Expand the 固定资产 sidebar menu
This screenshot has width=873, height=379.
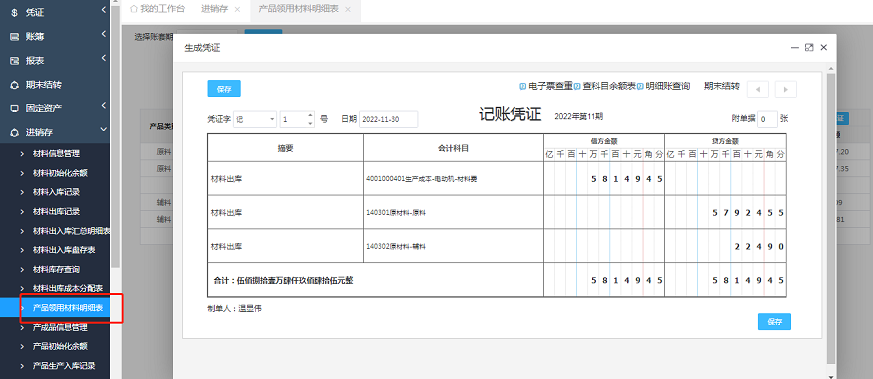point(104,106)
